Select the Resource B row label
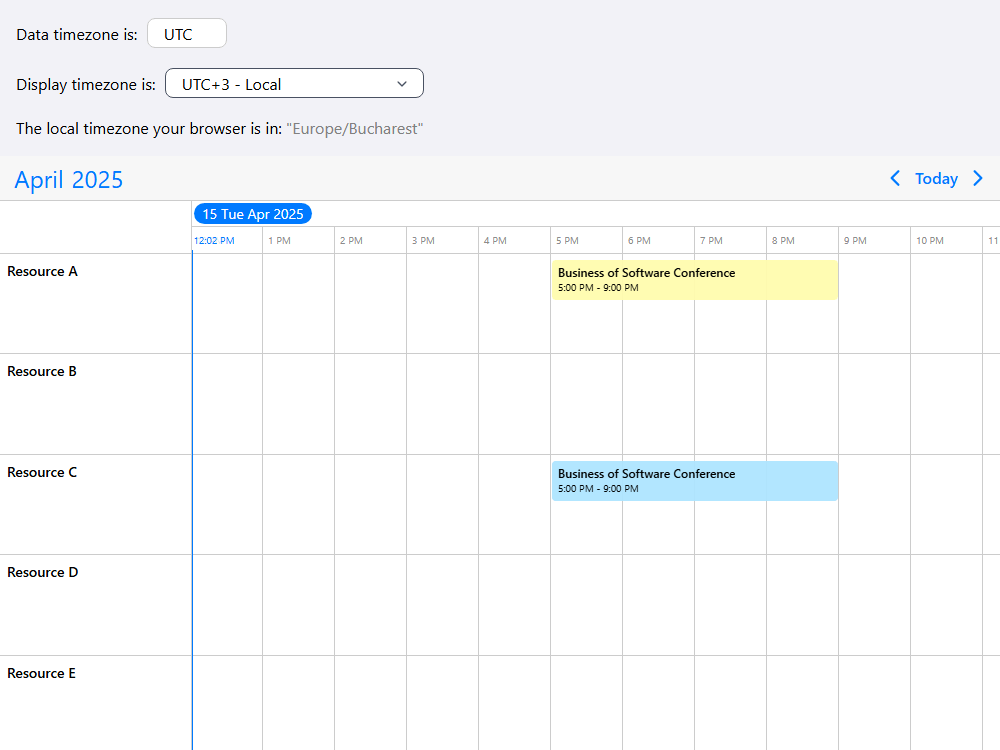This screenshot has height=750, width=1000. coord(42,372)
